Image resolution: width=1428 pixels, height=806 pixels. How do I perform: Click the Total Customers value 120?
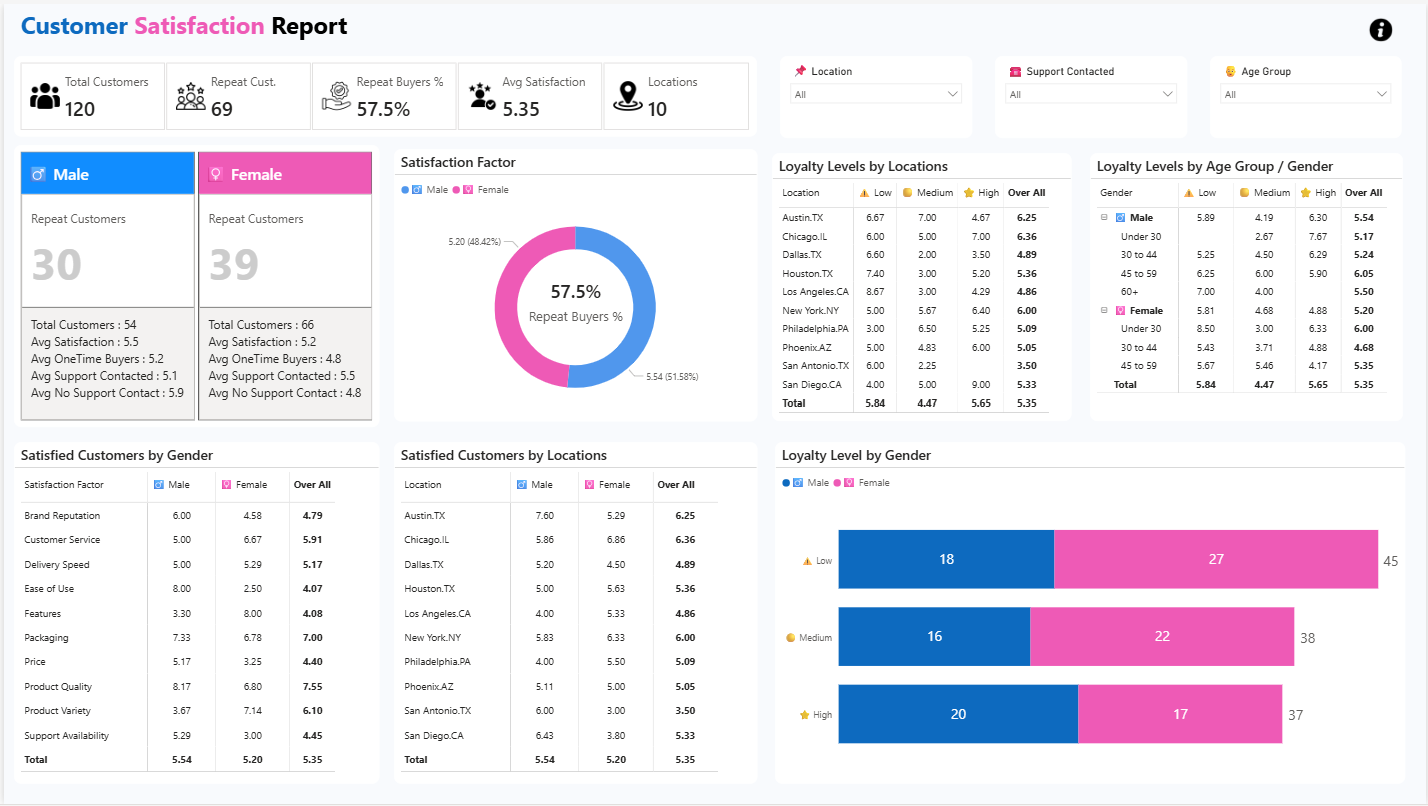[80, 109]
